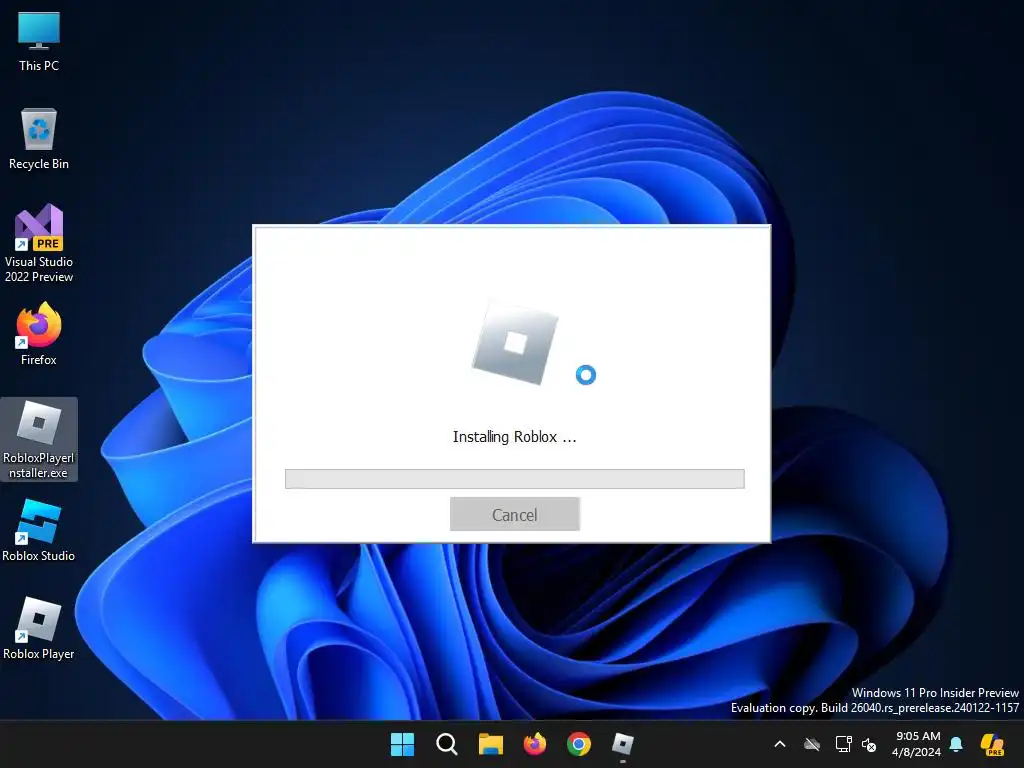The image size is (1024, 768).
Task: Select the Firefox desktop shortcut
Action: pos(39,334)
